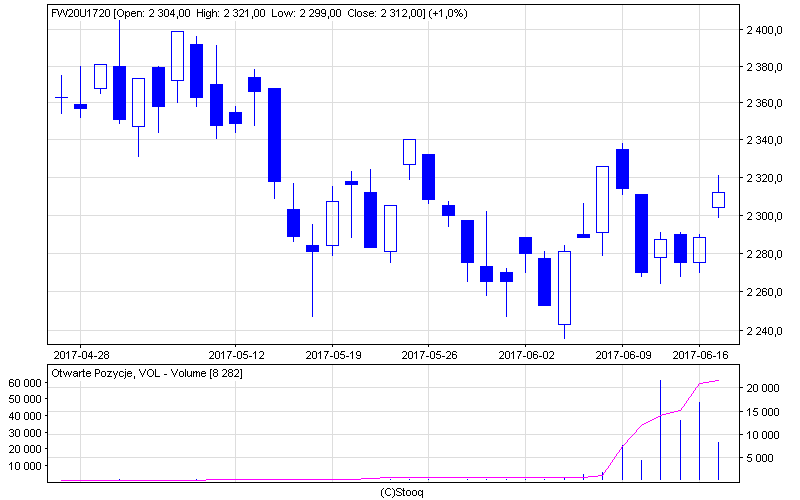Click the 10 000 left axis label
800x500 pixels.
click(24, 466)
